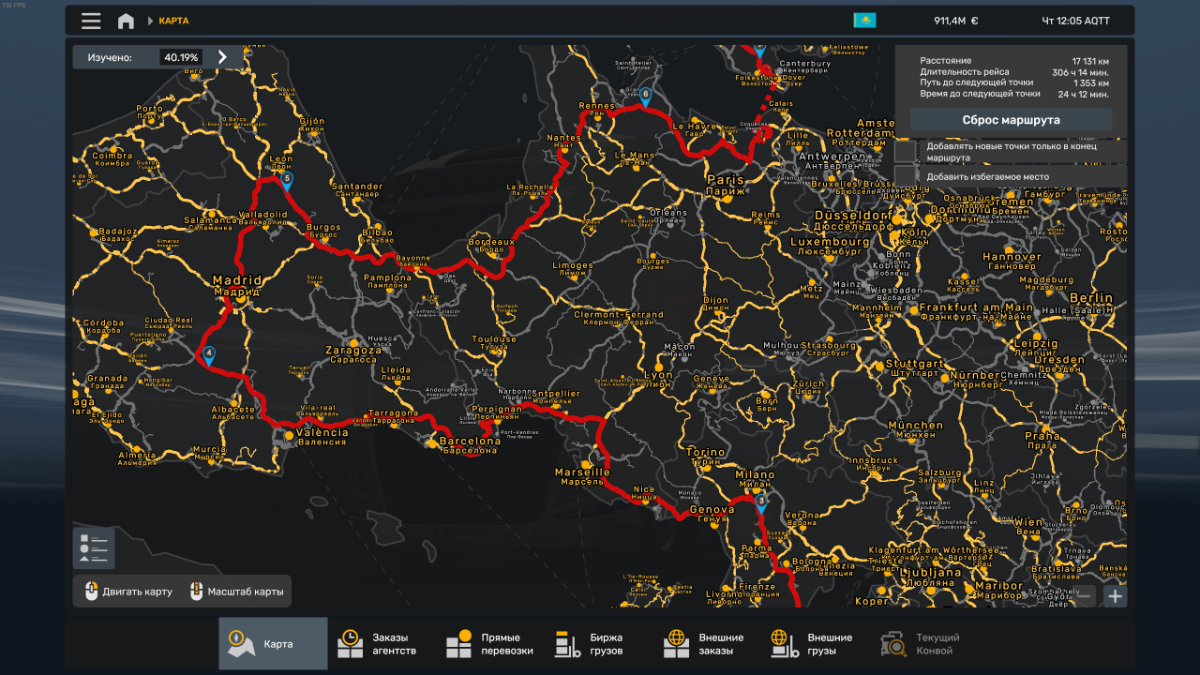1200x675 pixels.
Task: Open the hamburger main menu
Action: click(x=91, y=21)
